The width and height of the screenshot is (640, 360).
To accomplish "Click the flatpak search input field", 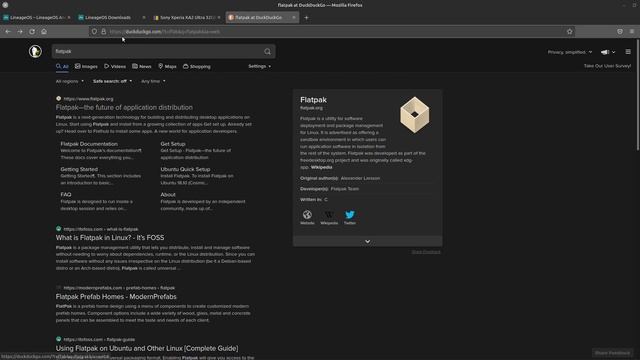I will pyautogui.click(x=158, y=51).
